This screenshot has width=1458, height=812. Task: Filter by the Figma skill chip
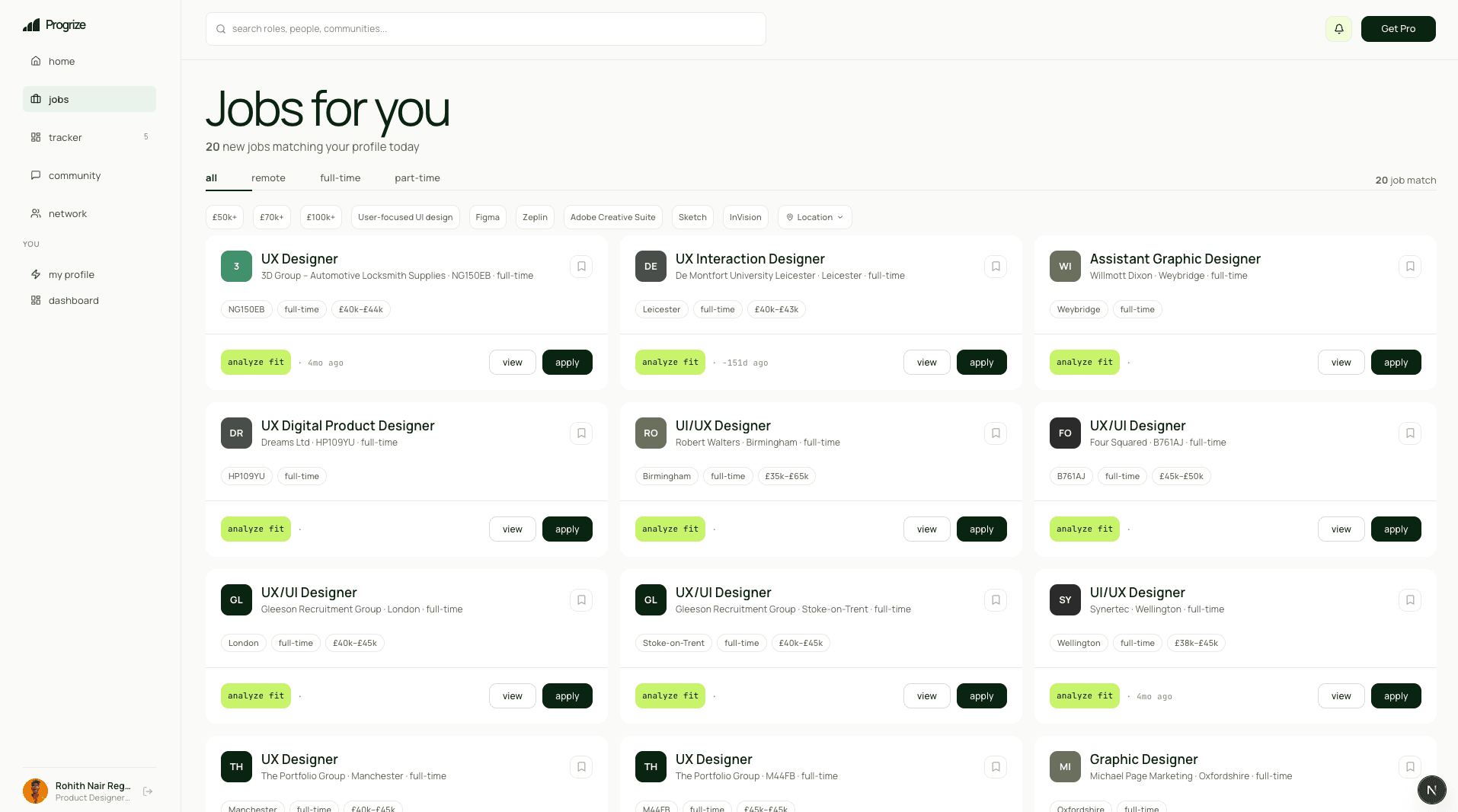(x=488, y=217)
